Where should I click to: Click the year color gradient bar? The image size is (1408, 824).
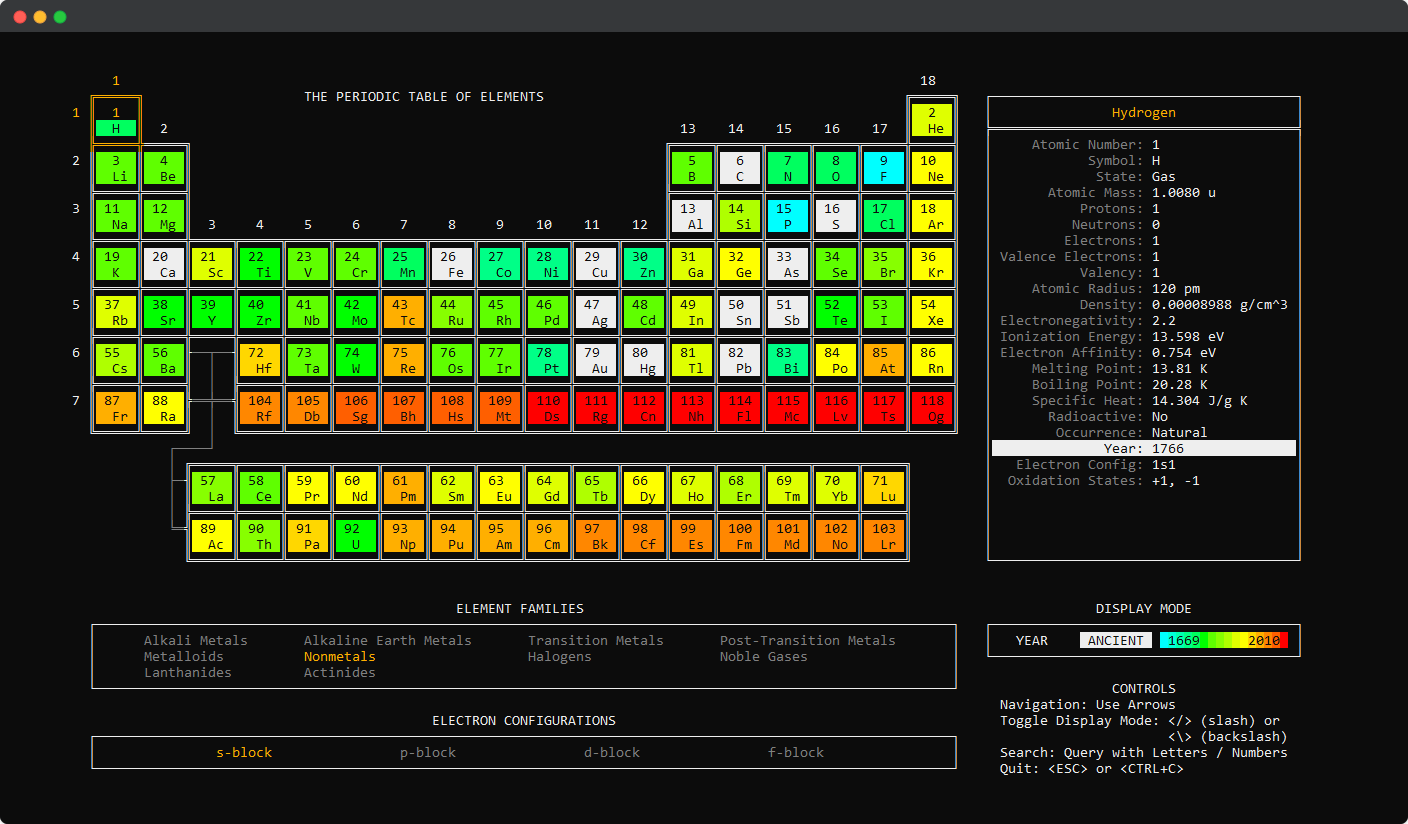pyautogui.click(x=1224, y=640)
